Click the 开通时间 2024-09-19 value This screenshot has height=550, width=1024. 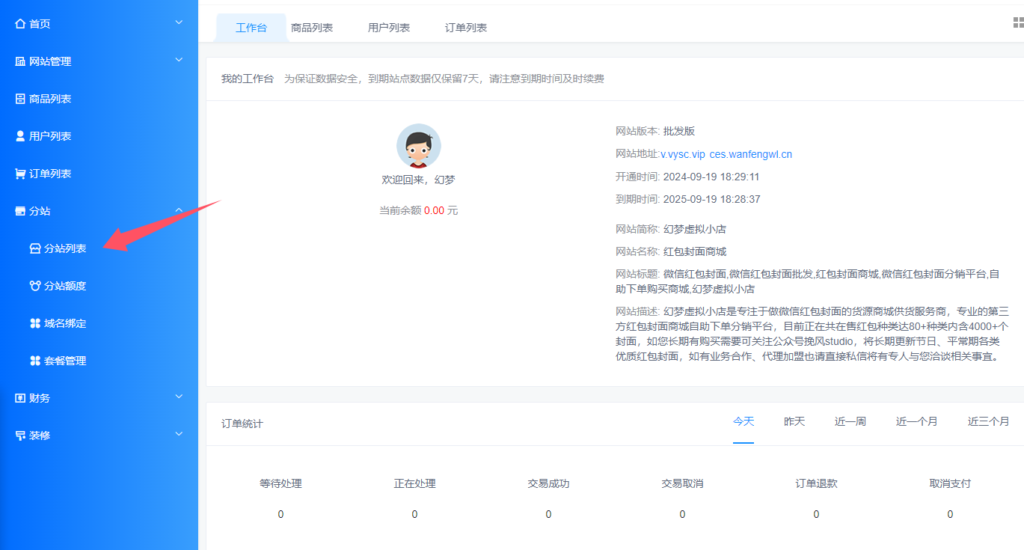click(x=711, y=177)
